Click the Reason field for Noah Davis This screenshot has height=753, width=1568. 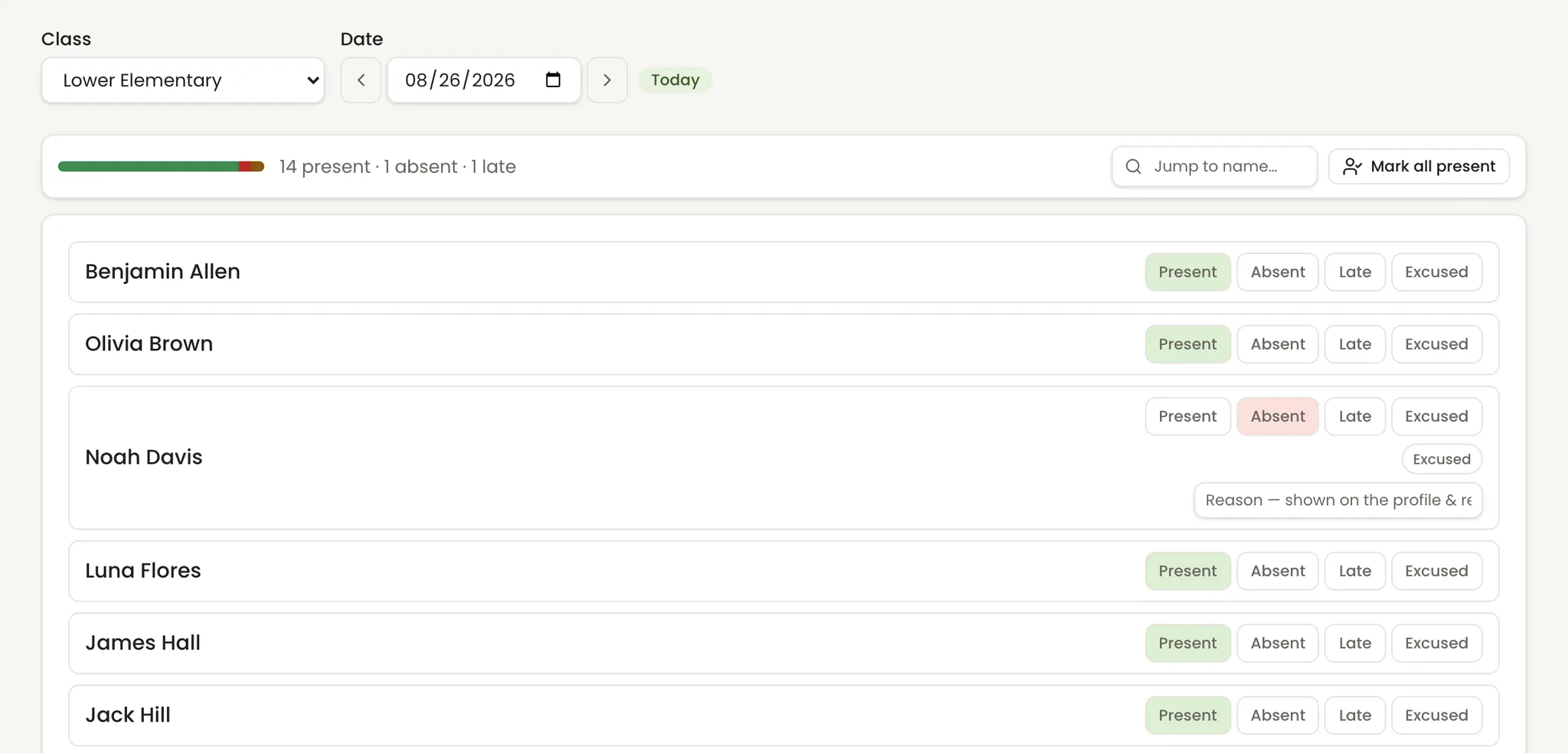1338,500
